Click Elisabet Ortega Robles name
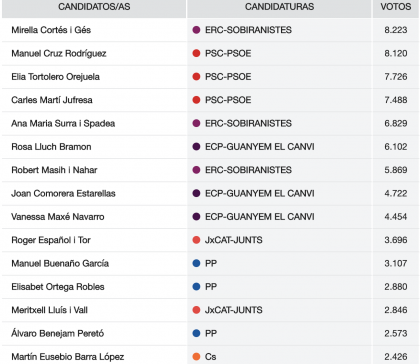The width and height of the screenshot is (420, 364). pos(58,287)
